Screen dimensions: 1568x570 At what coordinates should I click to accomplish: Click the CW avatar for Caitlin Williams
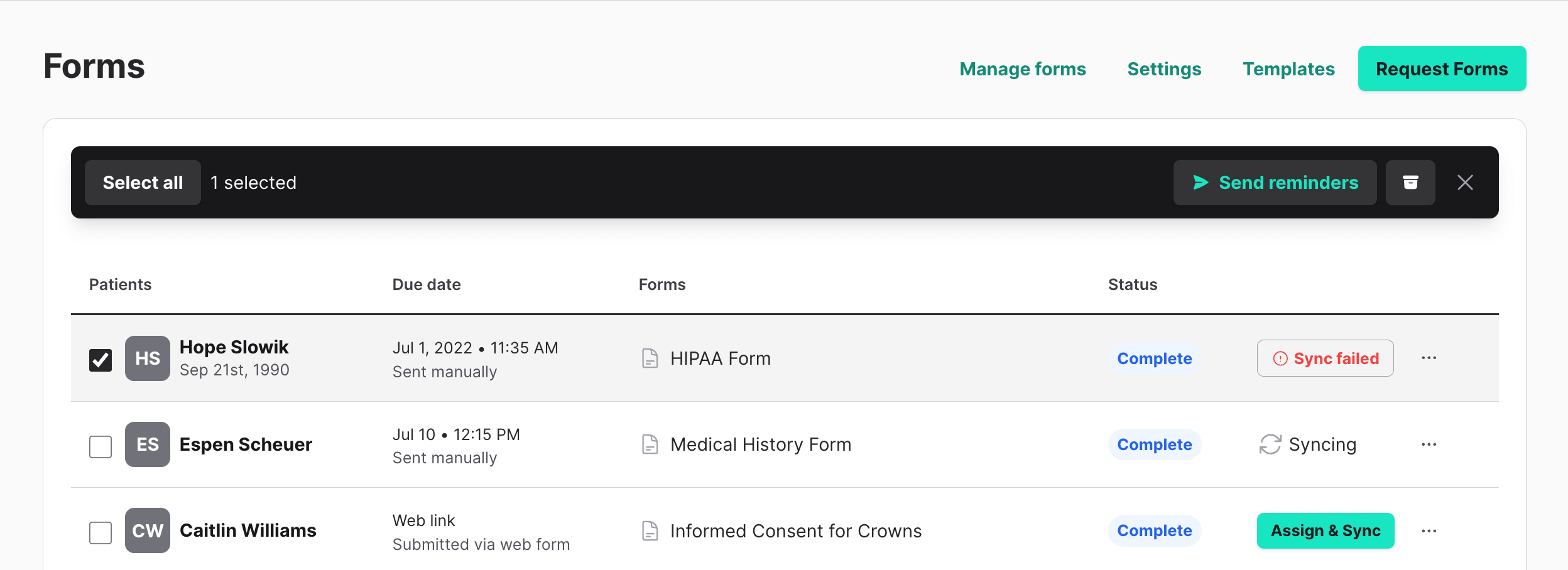coord(148,530)
